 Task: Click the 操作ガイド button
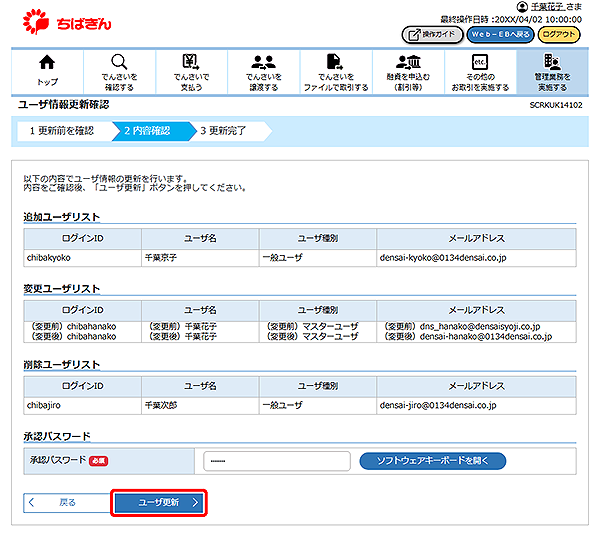coord(431,35)
